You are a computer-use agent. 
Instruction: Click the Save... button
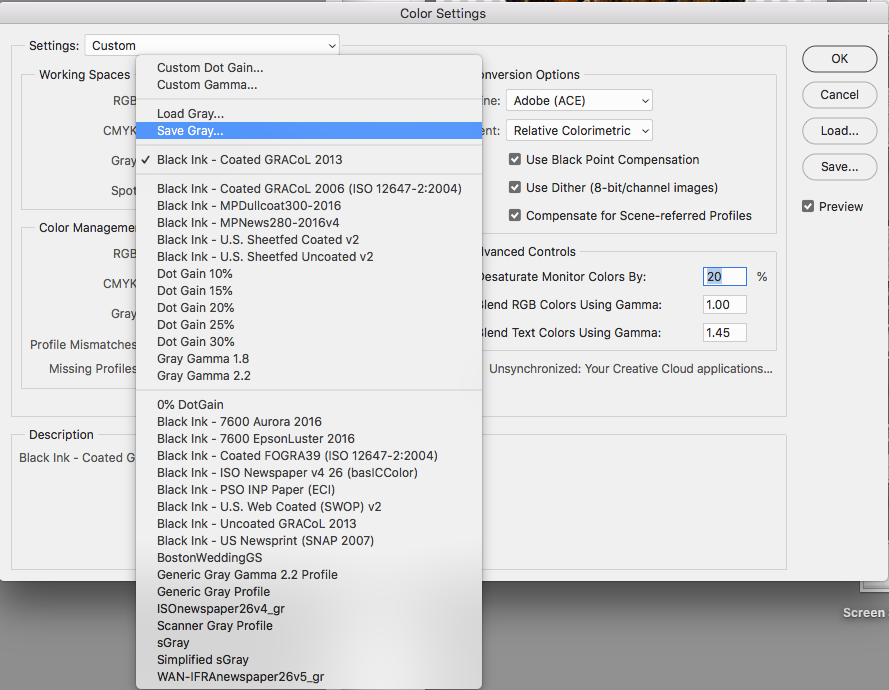(838, 166)
